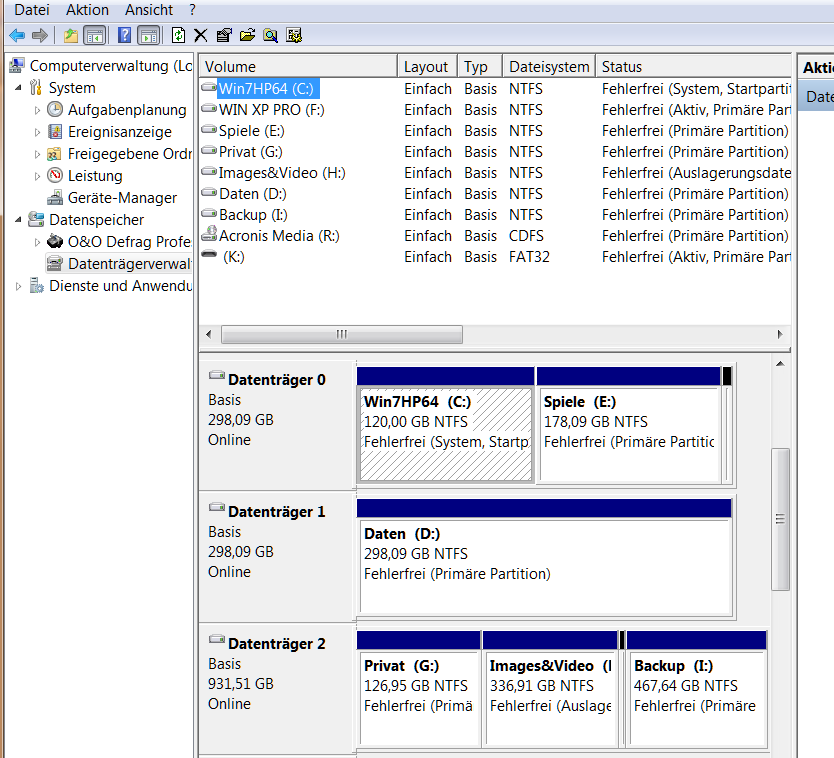834x758 pixels.
Task: Collapse the Datenspeicher tree node
Action: pos(19,219)
